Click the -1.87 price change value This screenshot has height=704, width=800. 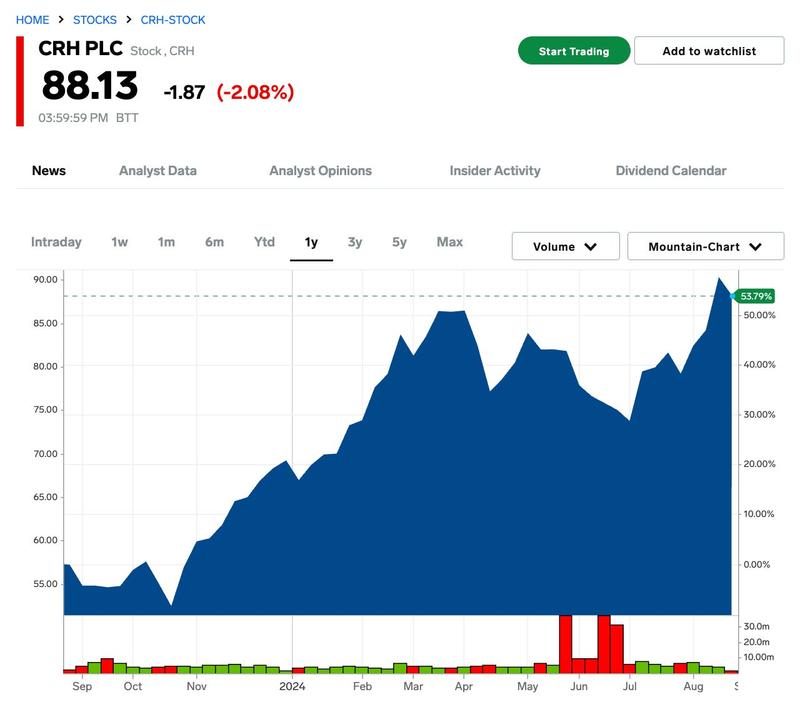[x=184, y=92]
